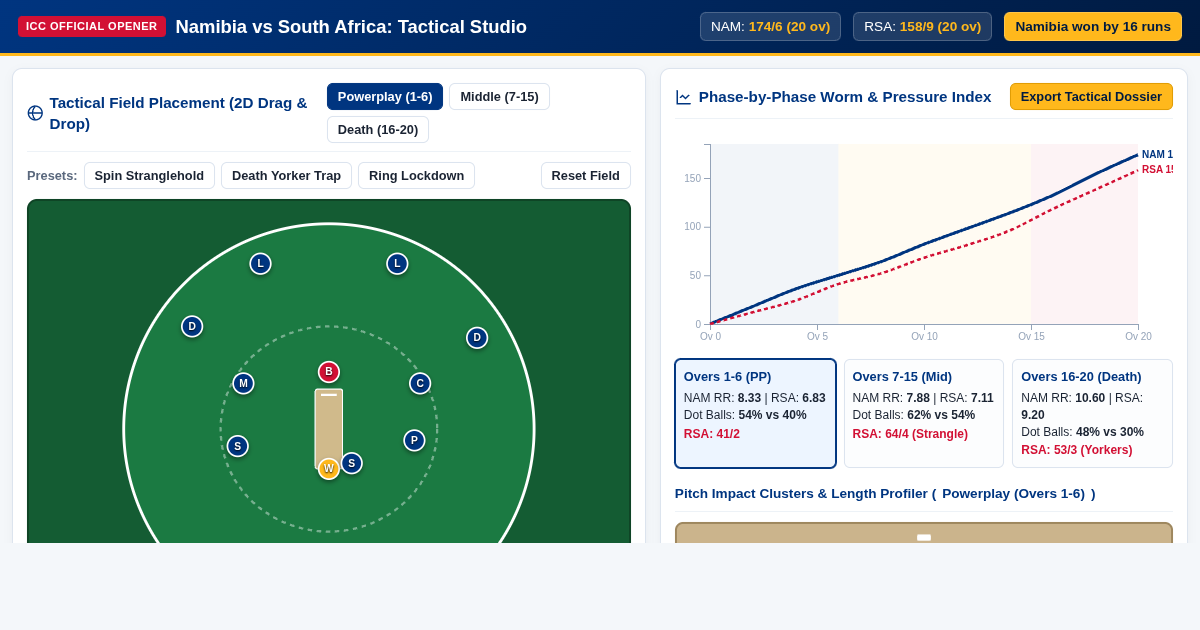1200x630 pixels.
Task: Select the Overs 16-20 (Death) card
Action: pos(1092,414)
